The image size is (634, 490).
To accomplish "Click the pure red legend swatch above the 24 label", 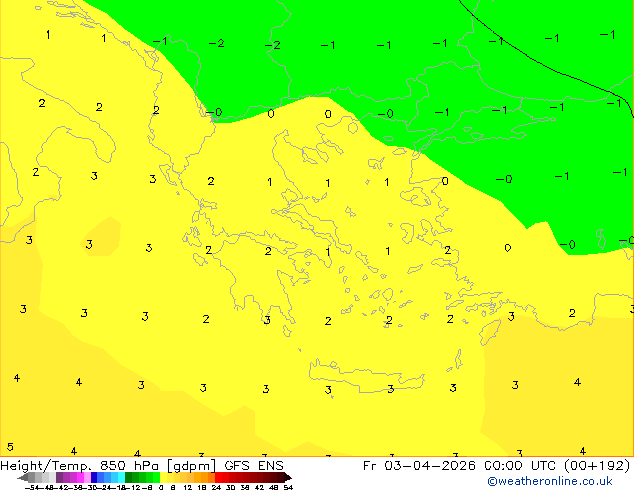I will coord(218,477).
